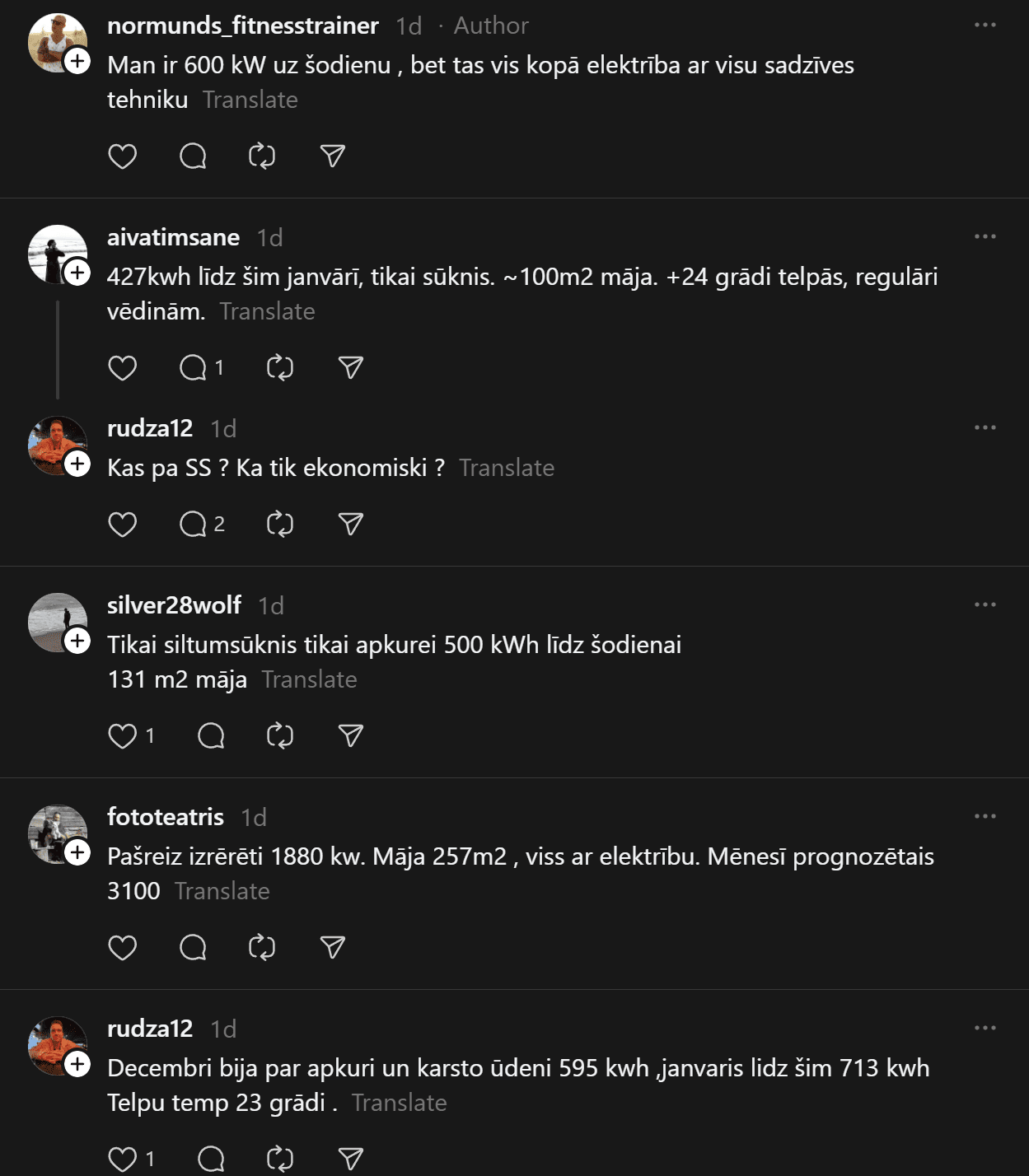Translate rudza12's Decembri comment
Viewport: 1029px width, 1176px height.
pos(399,1104)
